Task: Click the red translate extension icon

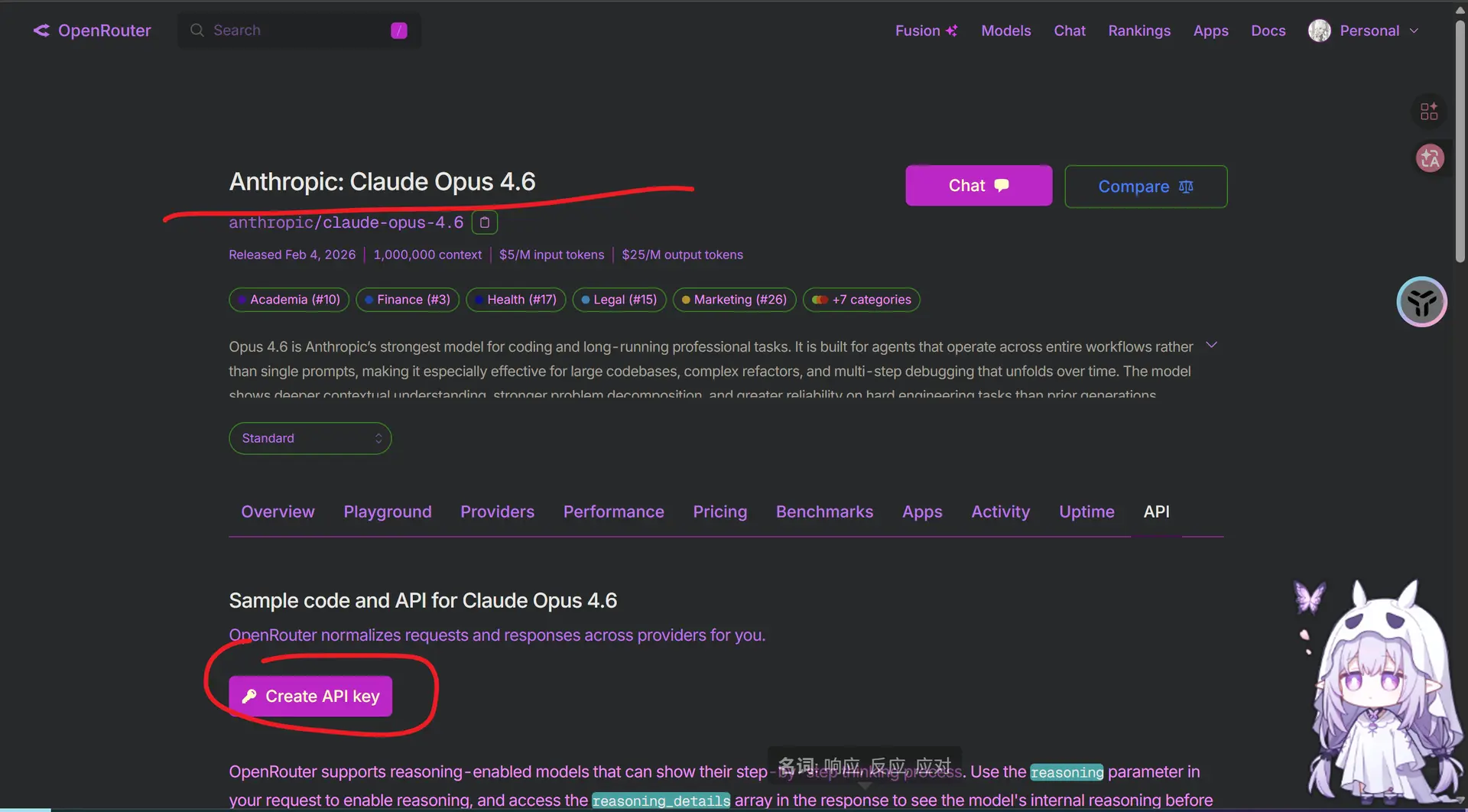Action: point(1430,158)
